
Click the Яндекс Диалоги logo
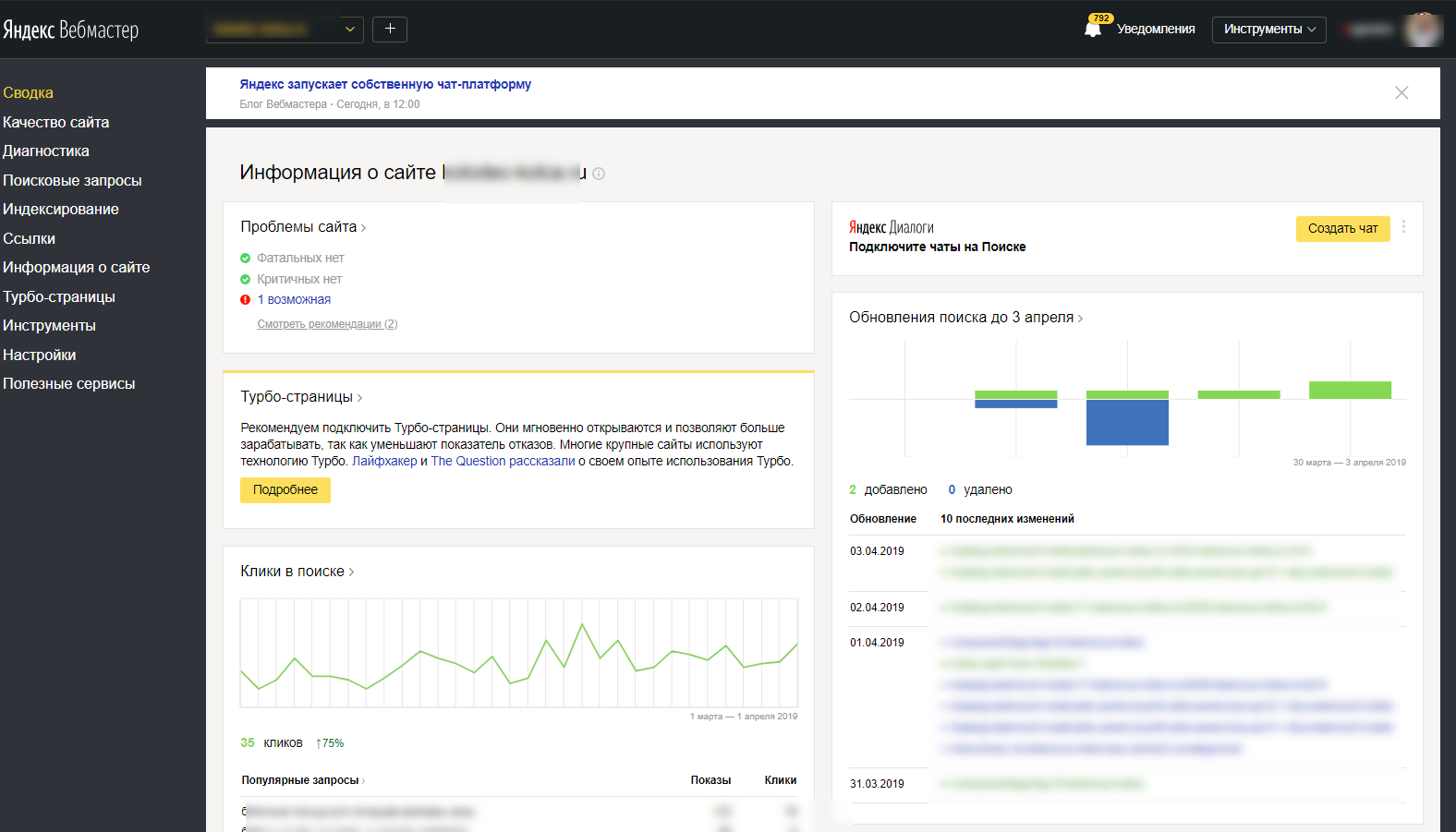point(892,227)
